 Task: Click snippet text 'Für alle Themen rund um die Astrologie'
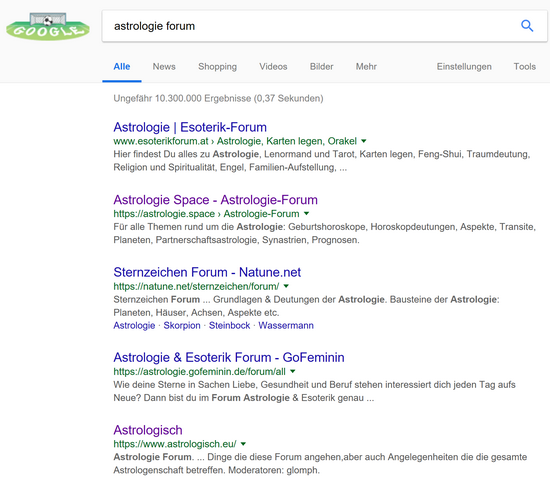[x=198, y=227]
